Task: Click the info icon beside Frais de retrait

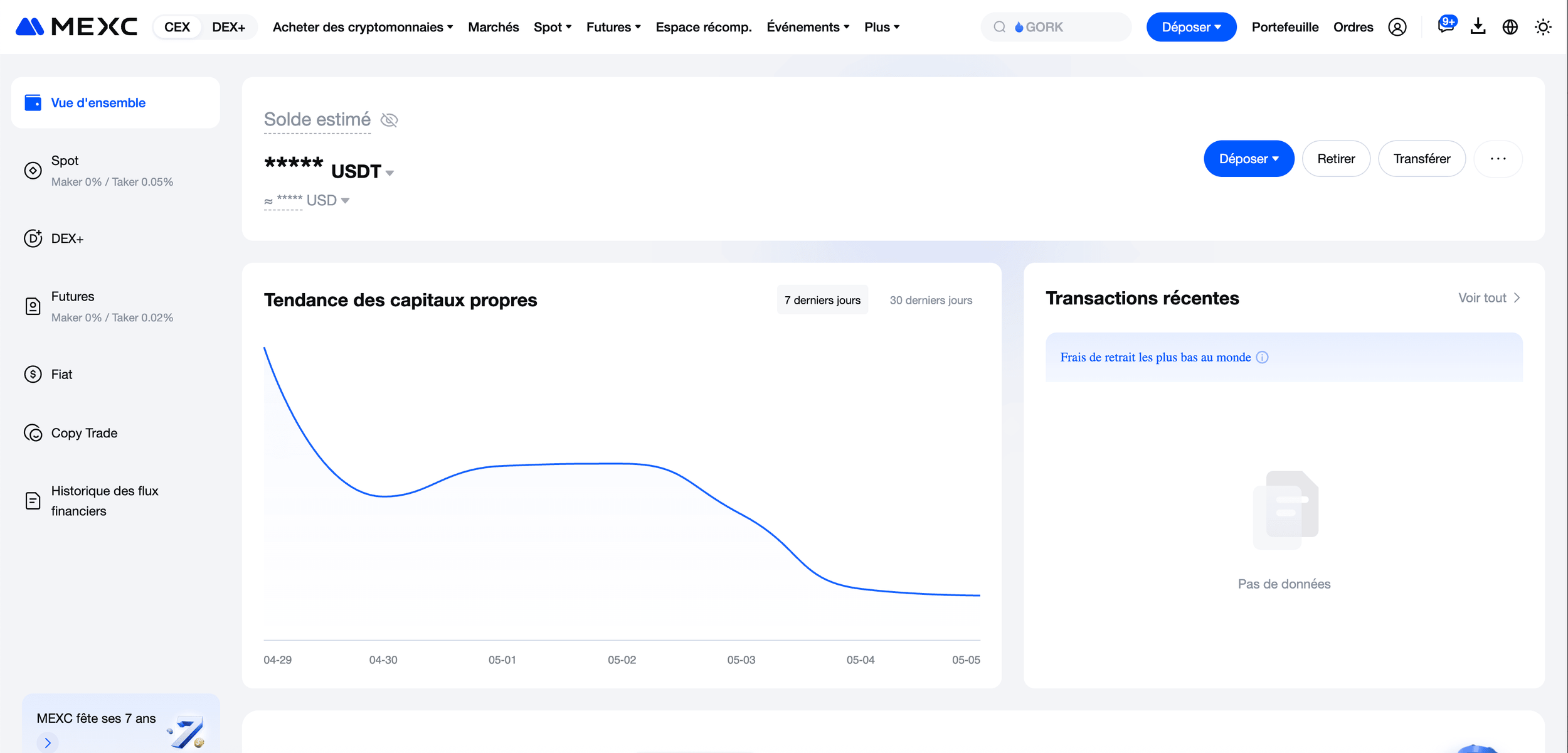Action: point(1262,357)
